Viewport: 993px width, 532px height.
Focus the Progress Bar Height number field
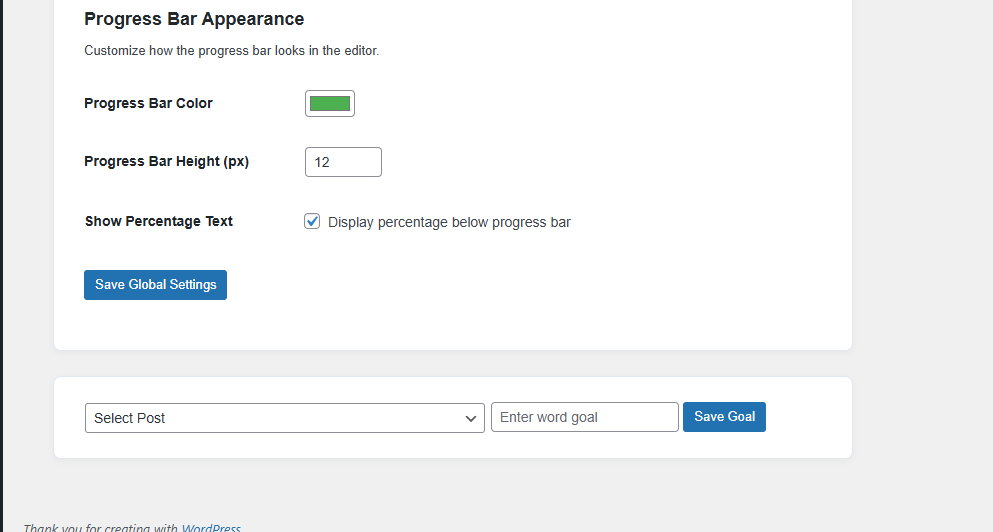click(x=343, y=162)
